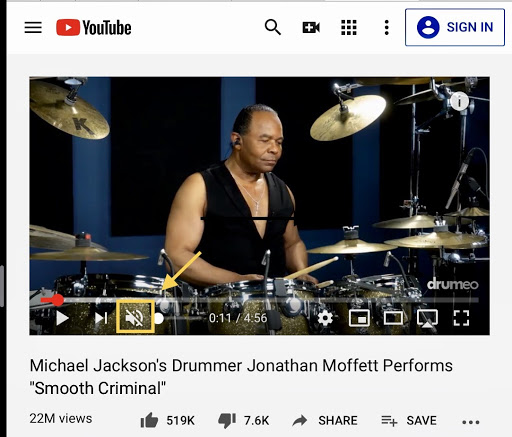Click the YouTube logo
The image size is (512, 437).
coord(94,27)
